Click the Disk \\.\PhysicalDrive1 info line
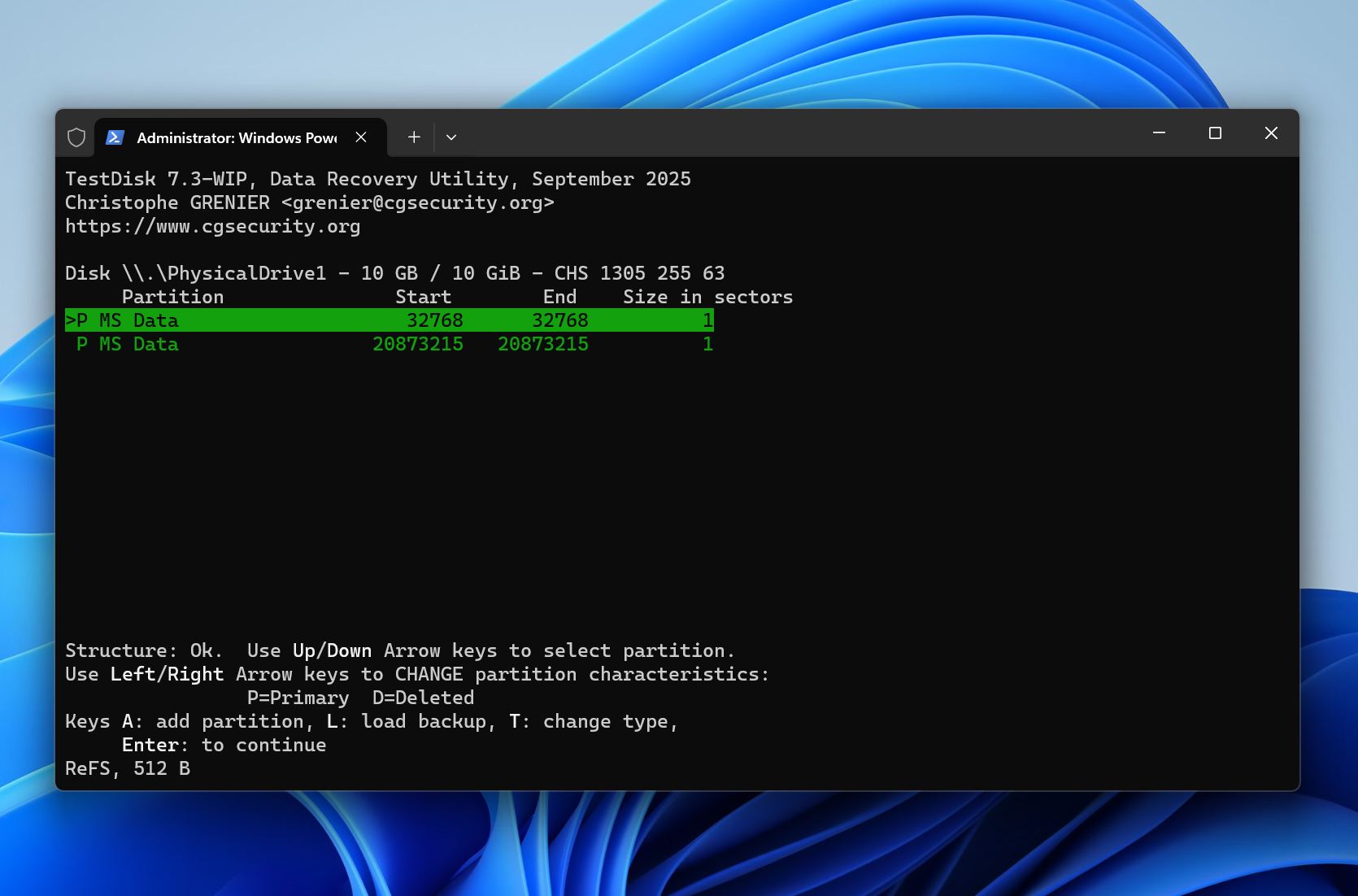Image resolution: width=1358 pixels, height=896 pixels. [394, 273]
